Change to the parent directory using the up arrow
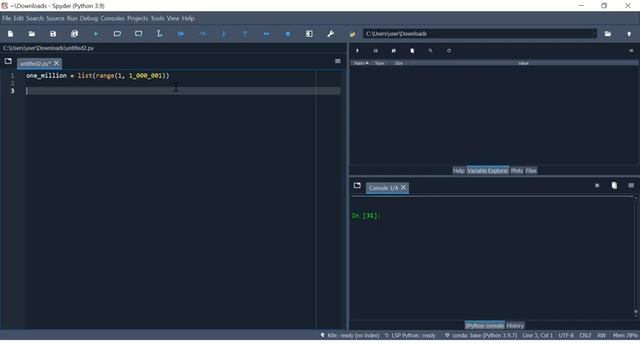The height and width of the screenshot is (360, 640). [x=629, y=34]
